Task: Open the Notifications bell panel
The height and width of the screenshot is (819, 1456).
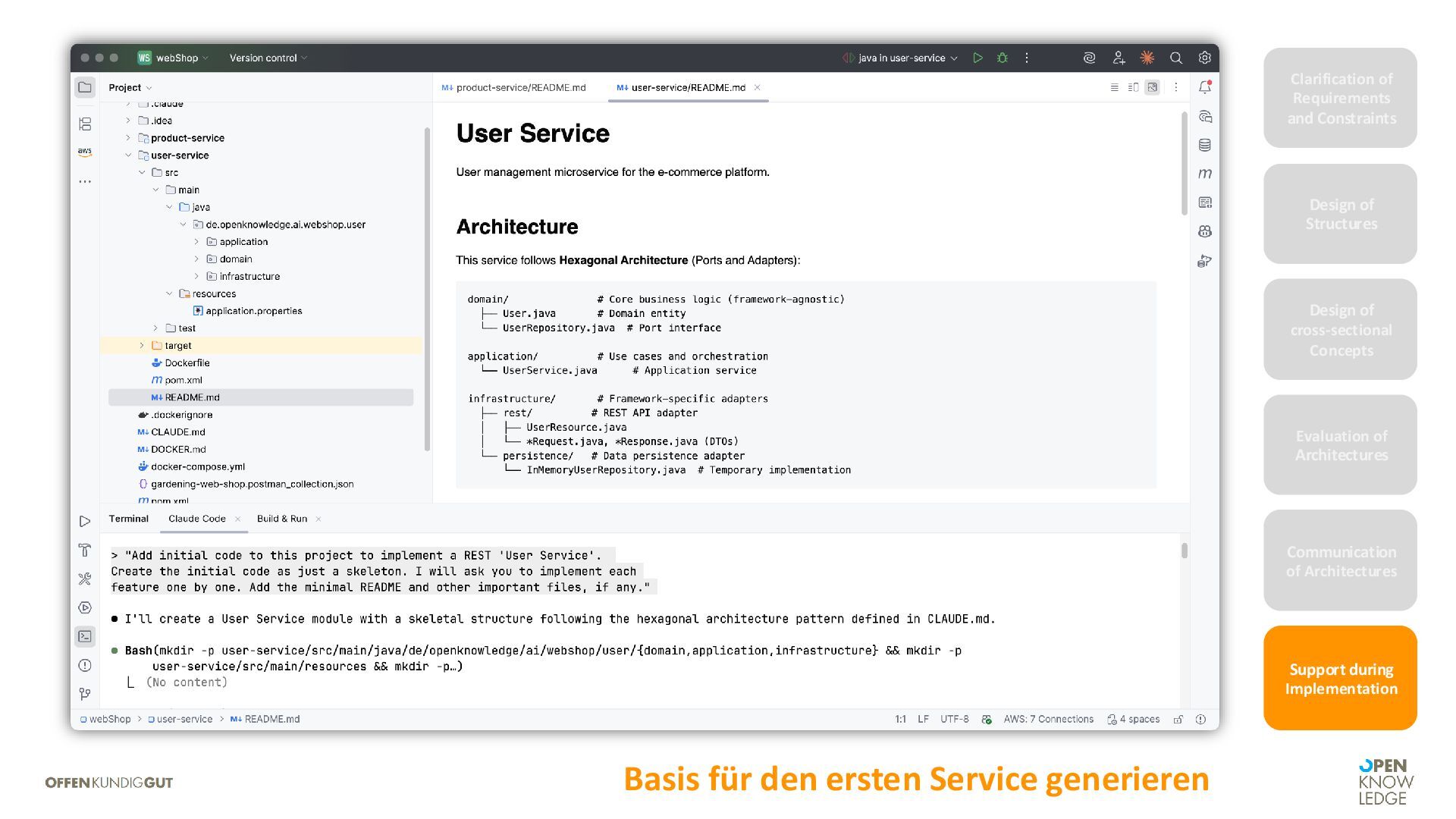Action: (1204, 87)
